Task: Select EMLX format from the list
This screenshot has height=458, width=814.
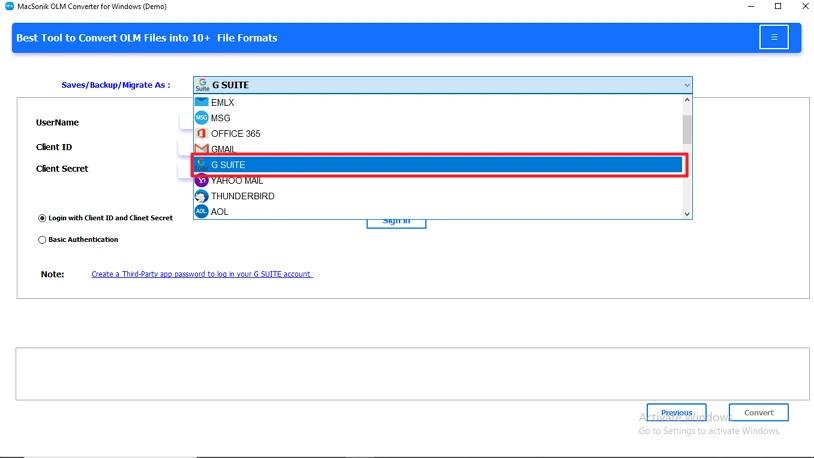Action: pos(438,102)
